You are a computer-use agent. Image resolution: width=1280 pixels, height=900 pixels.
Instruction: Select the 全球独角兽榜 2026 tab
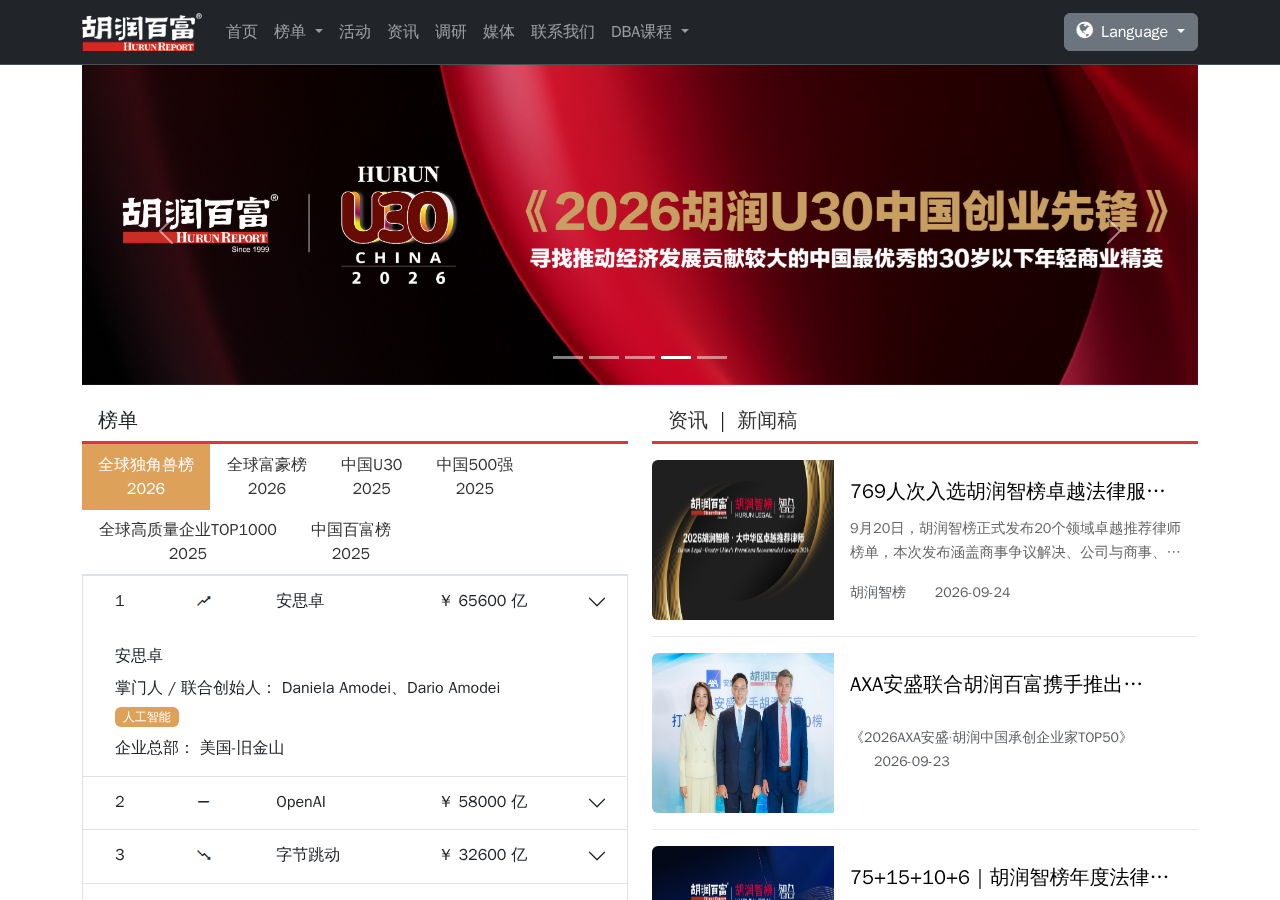(x=146, y=477)
